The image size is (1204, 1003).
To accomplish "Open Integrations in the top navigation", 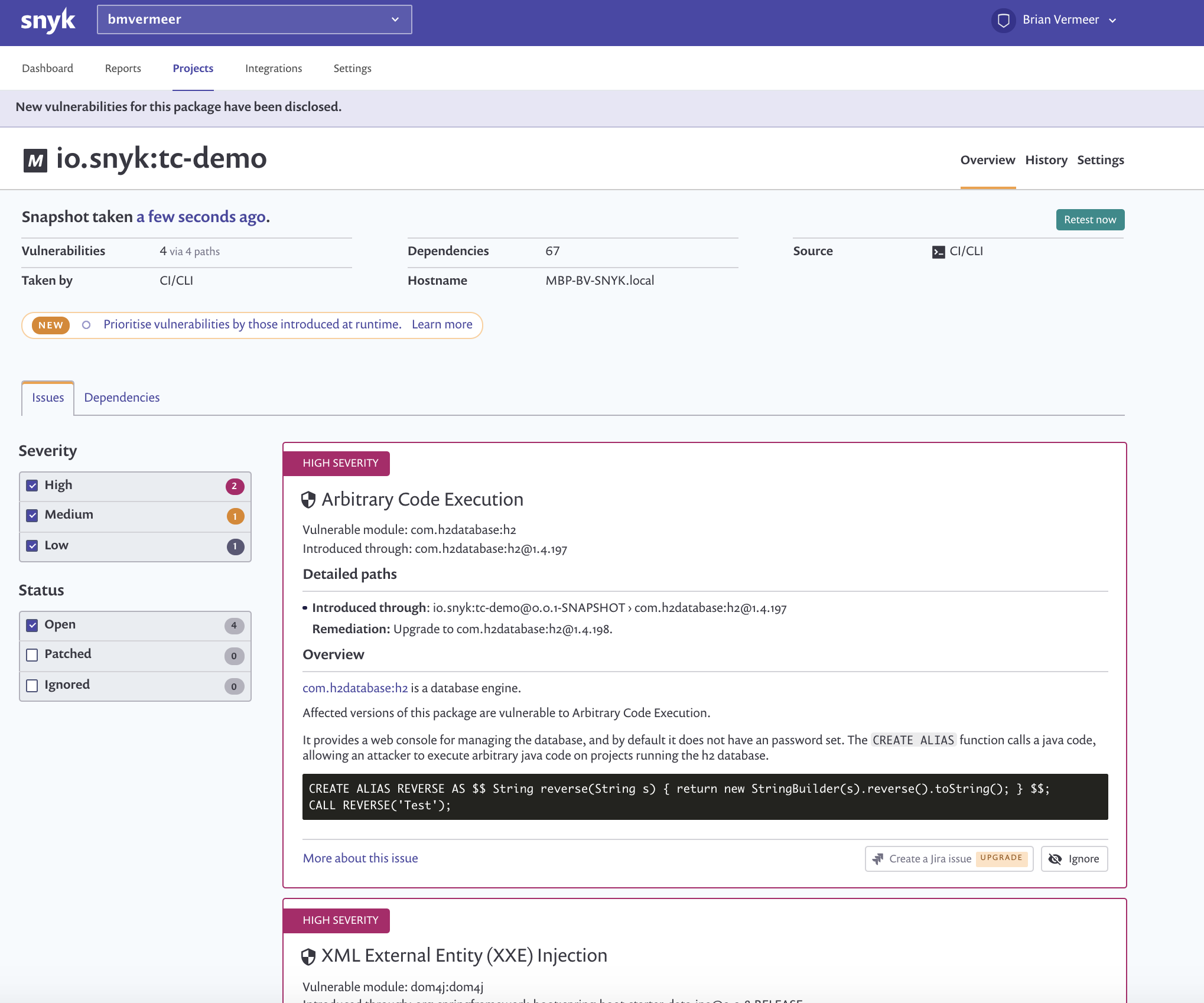I will pyautogui.click(x=274, y=69).
